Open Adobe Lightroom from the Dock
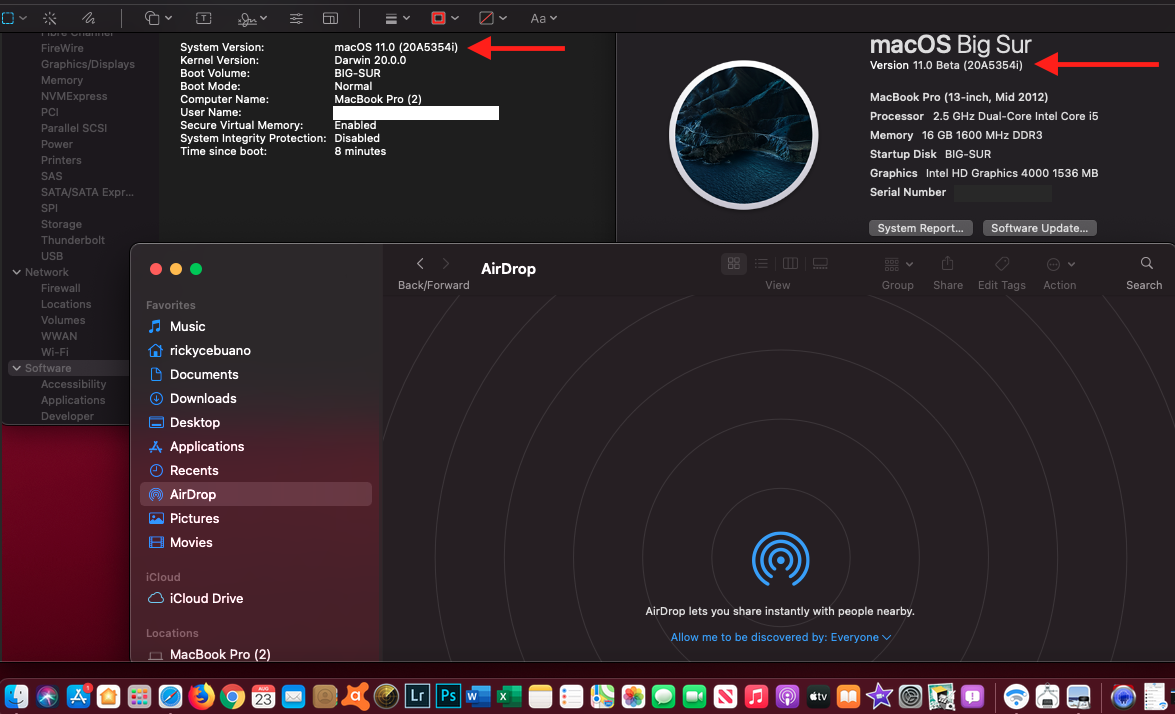The height and width of the screenshot is (714, 1175). click(x=417, y=696)
